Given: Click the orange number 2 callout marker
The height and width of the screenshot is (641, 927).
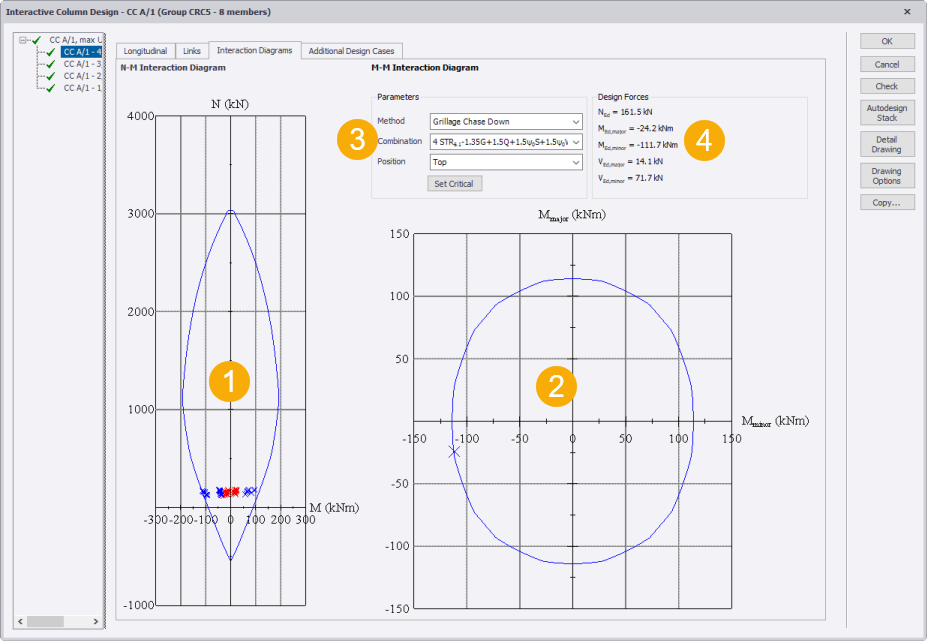Looking at the screenshot, I should click(x=556, y=385).
